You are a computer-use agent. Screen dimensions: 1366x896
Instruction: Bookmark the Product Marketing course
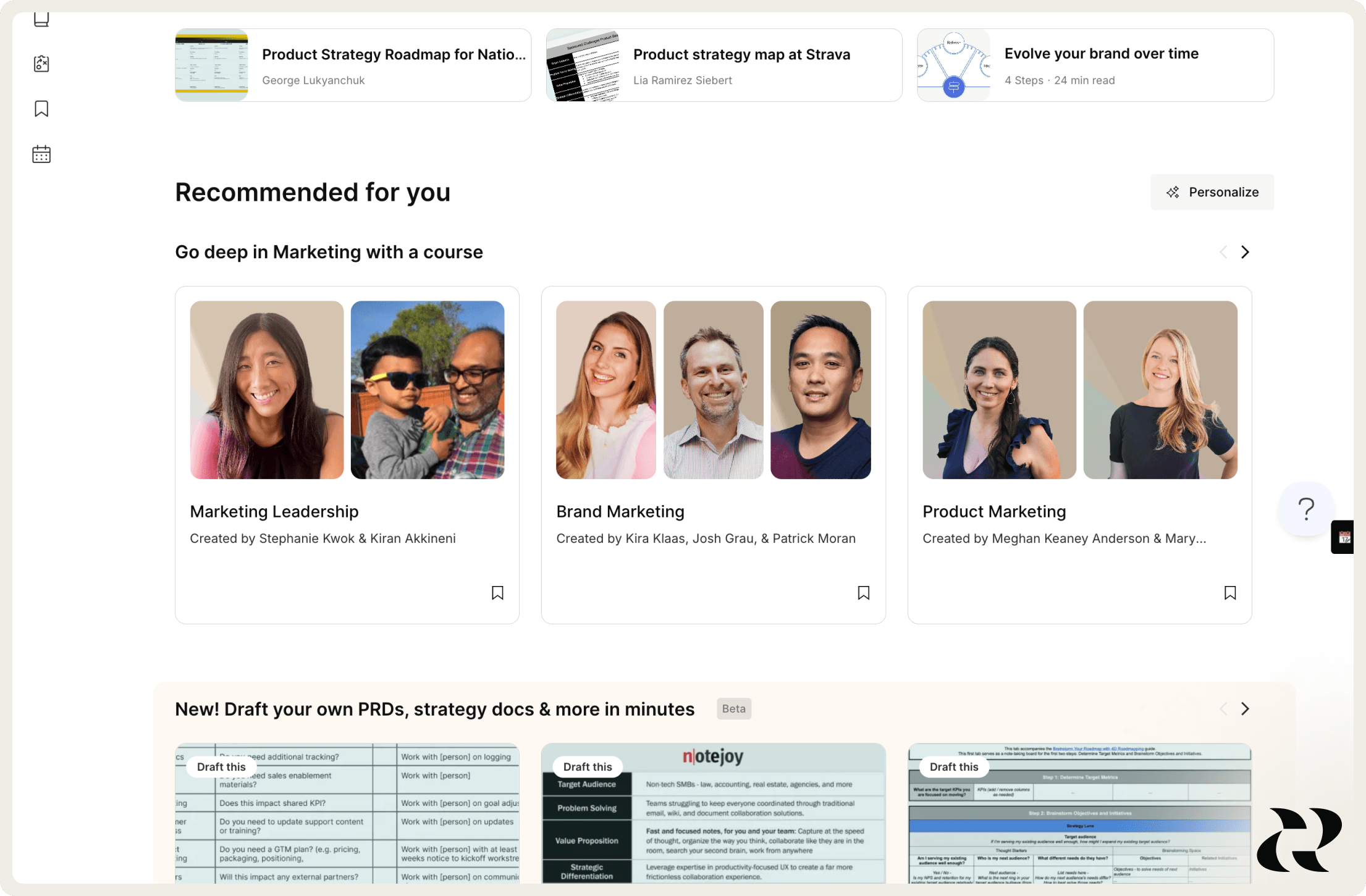[1230, 593]
